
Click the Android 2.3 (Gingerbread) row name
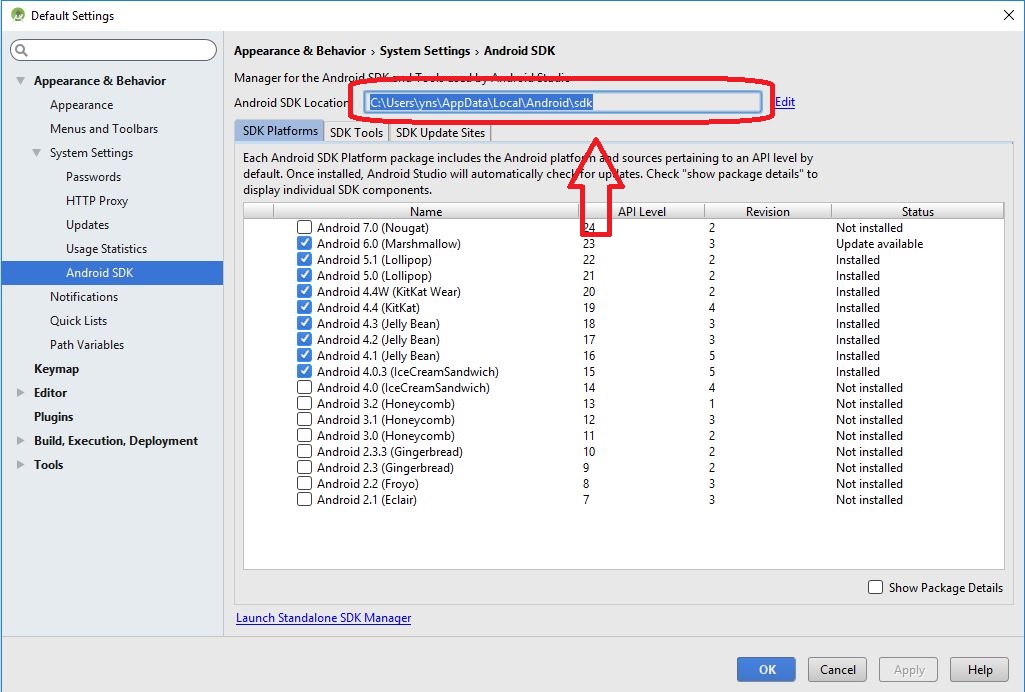point(385,468)
